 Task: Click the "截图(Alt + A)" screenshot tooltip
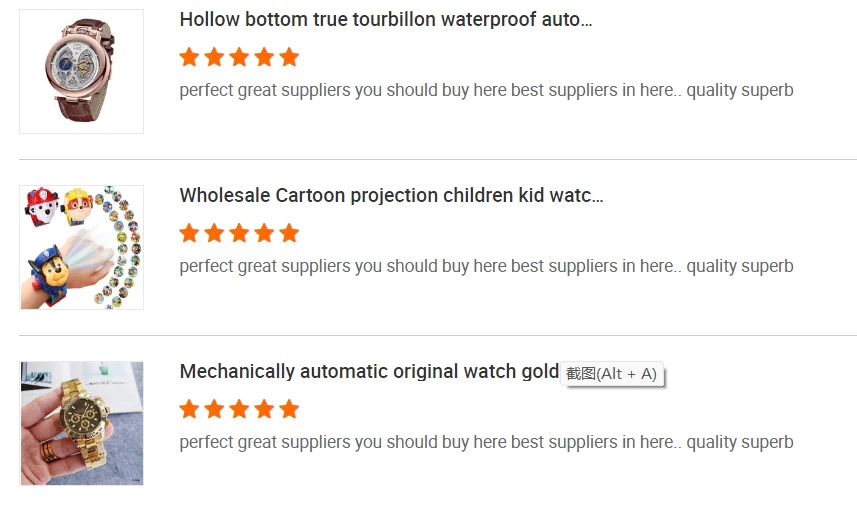coord(612,374)
